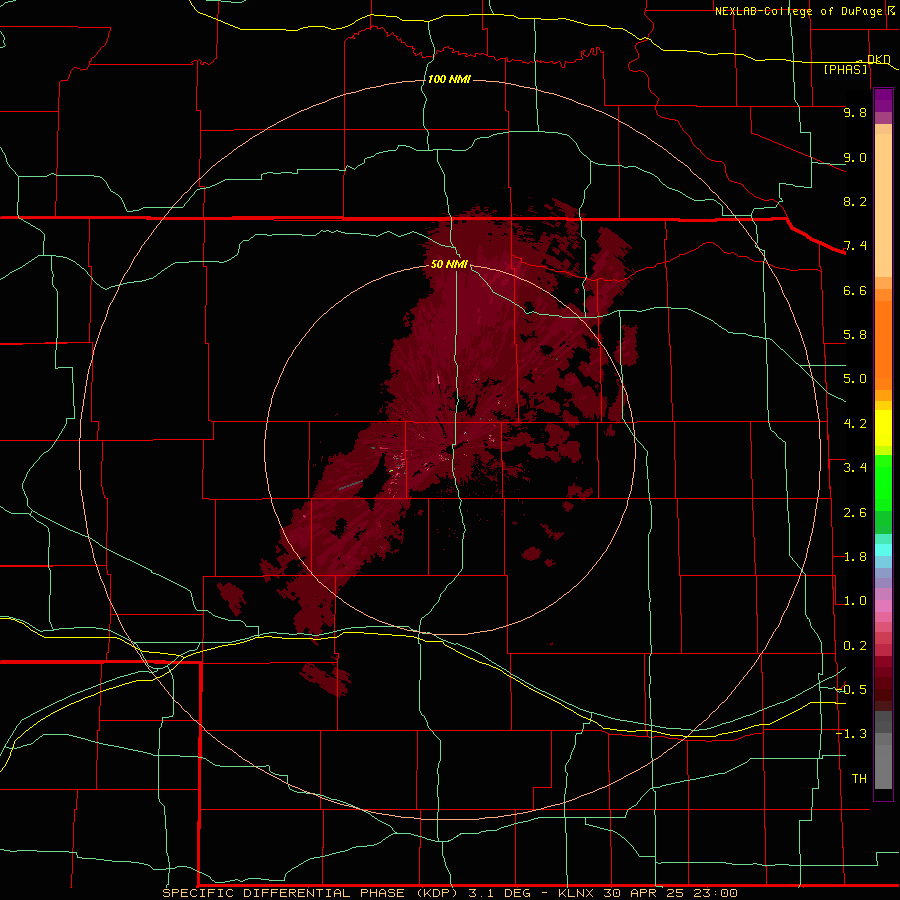Click the 50 NMI range ring label
Image resolution: width=900 pixels, height=900 pixels.
[449, 264]
